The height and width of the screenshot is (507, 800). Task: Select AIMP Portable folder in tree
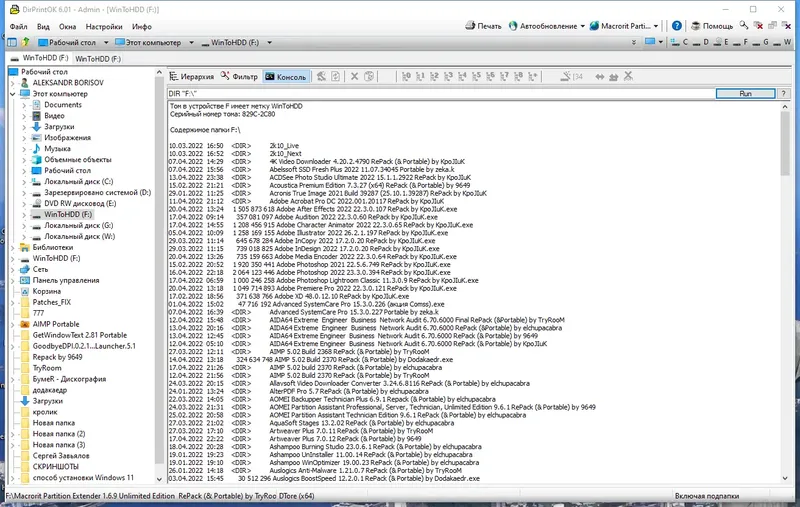tap(56, 324)
